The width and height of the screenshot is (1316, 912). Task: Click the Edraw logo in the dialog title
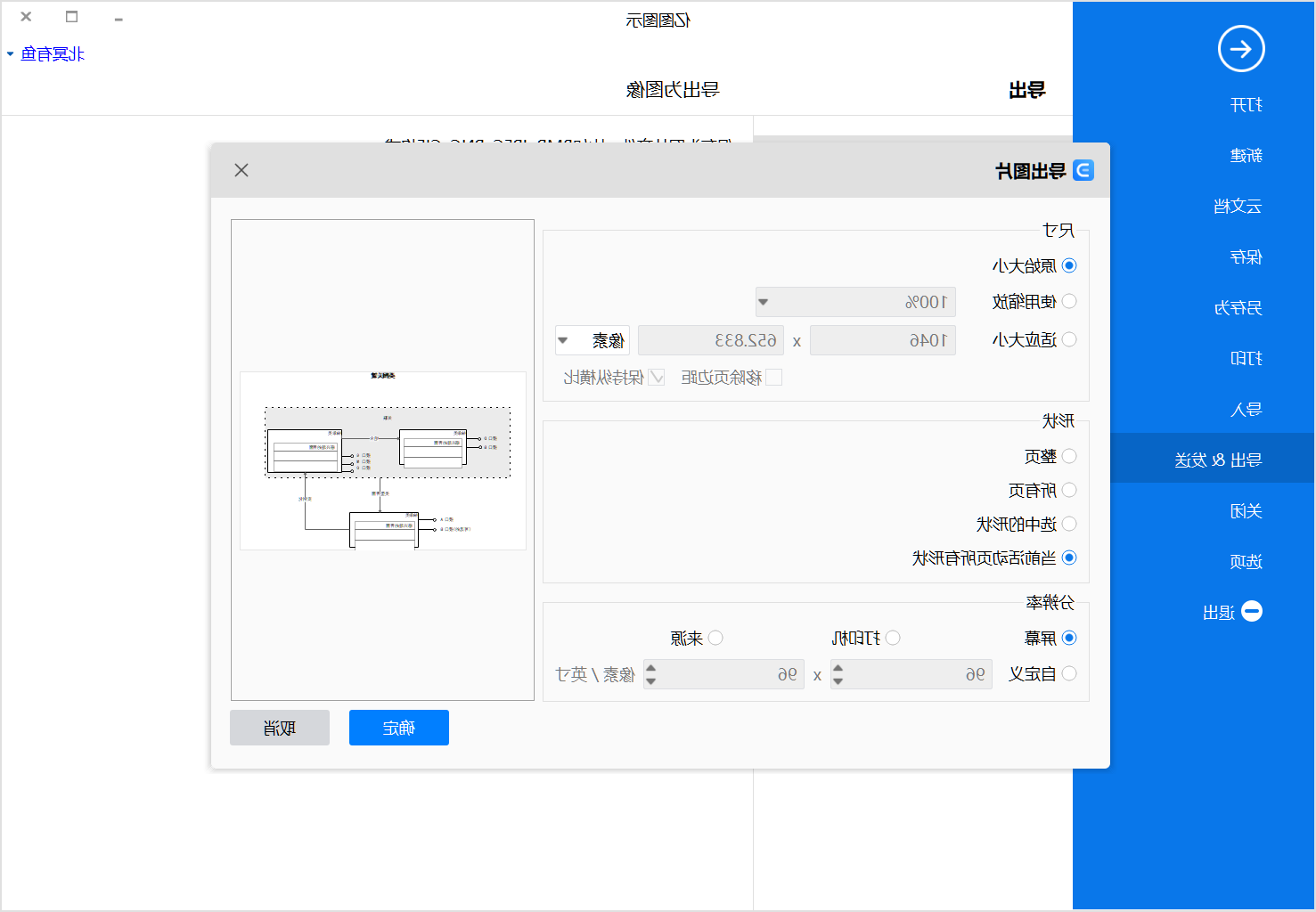coord(1083,170)
